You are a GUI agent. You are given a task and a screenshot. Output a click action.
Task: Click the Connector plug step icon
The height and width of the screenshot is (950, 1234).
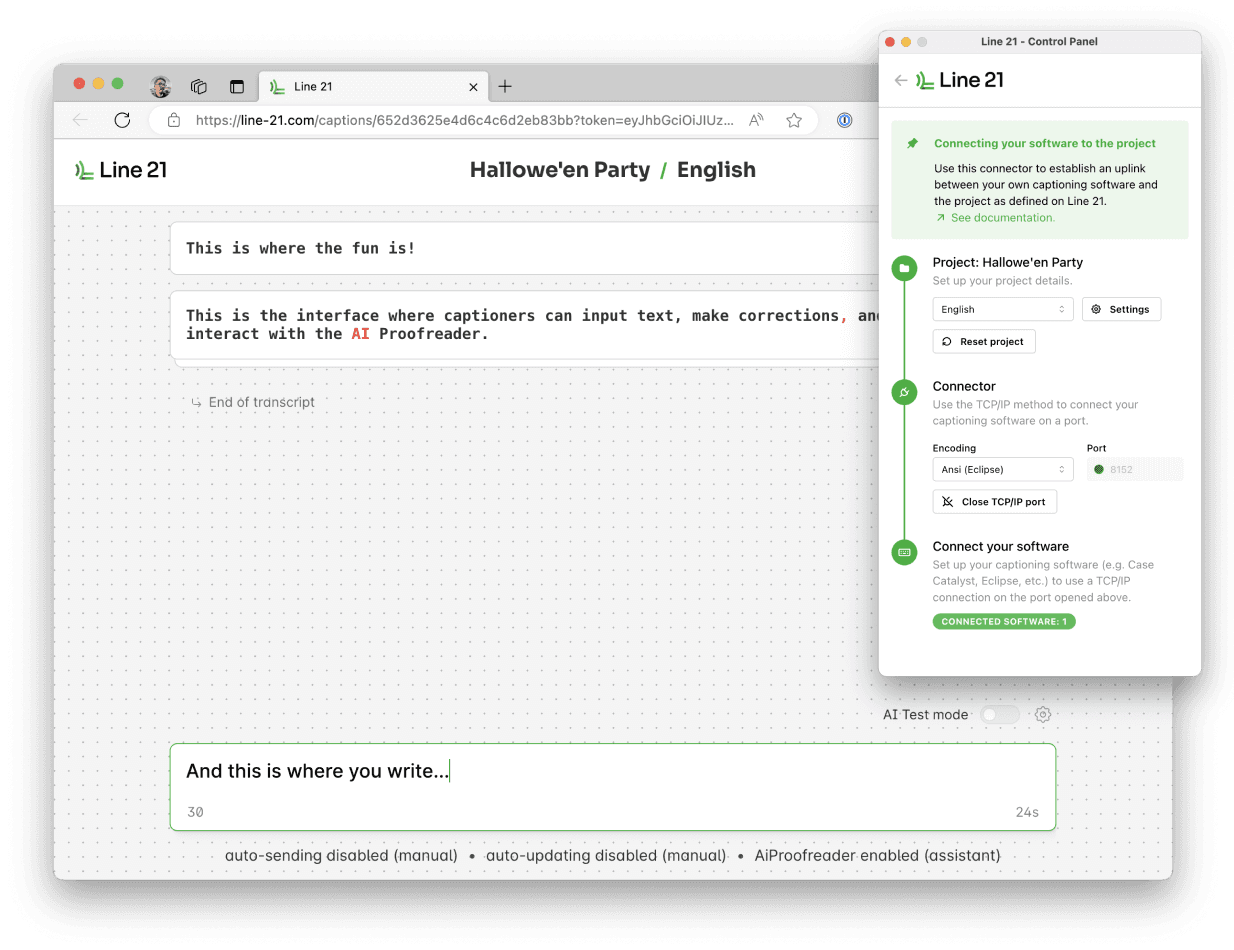[904, 392]
